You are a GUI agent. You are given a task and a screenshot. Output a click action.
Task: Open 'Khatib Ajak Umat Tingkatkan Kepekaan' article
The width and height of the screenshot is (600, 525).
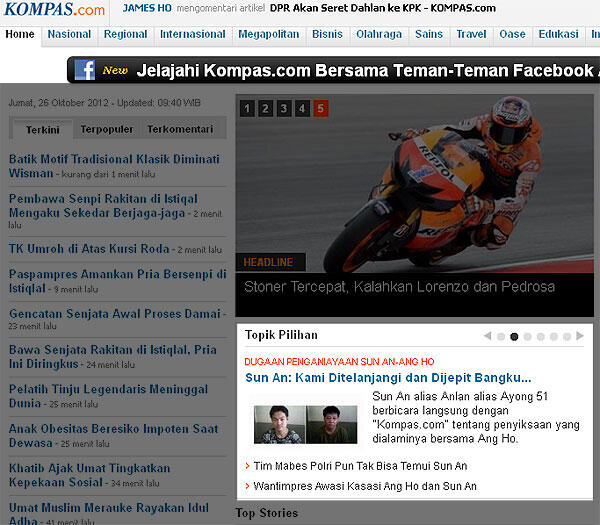click(89, 475)
